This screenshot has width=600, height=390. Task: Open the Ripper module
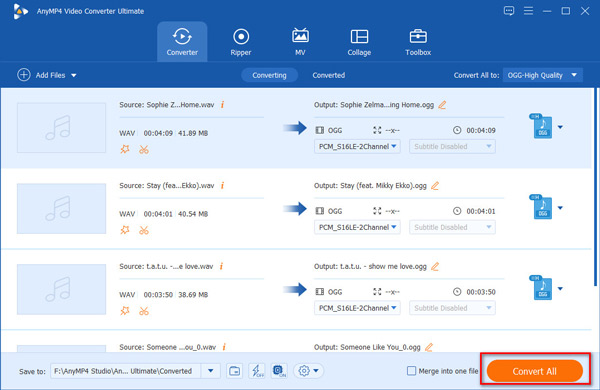coord(241,42)
